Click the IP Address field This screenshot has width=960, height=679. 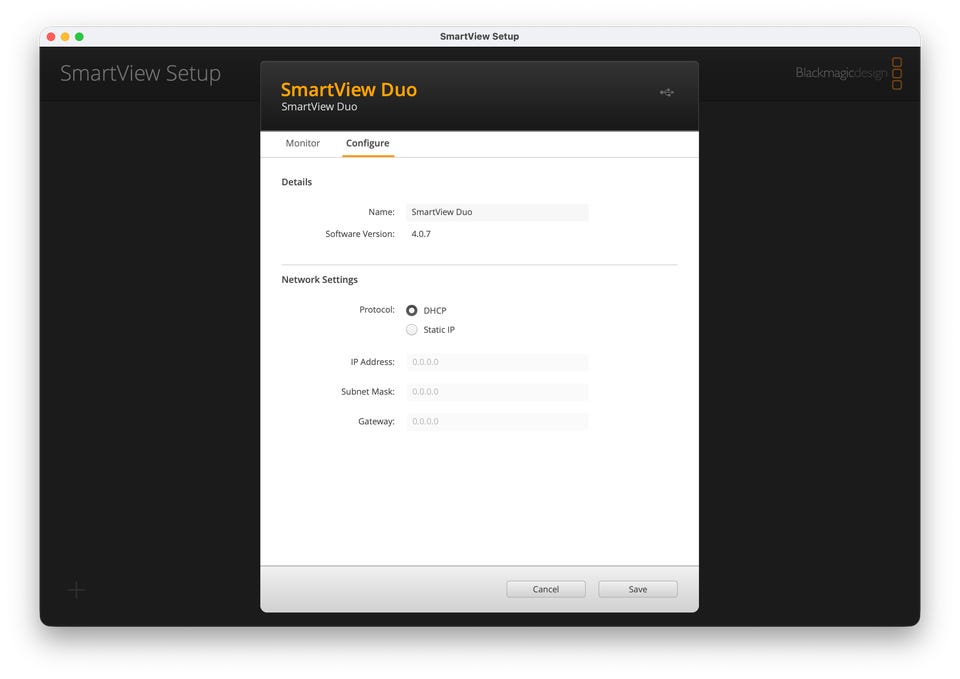tap(497, 362)
